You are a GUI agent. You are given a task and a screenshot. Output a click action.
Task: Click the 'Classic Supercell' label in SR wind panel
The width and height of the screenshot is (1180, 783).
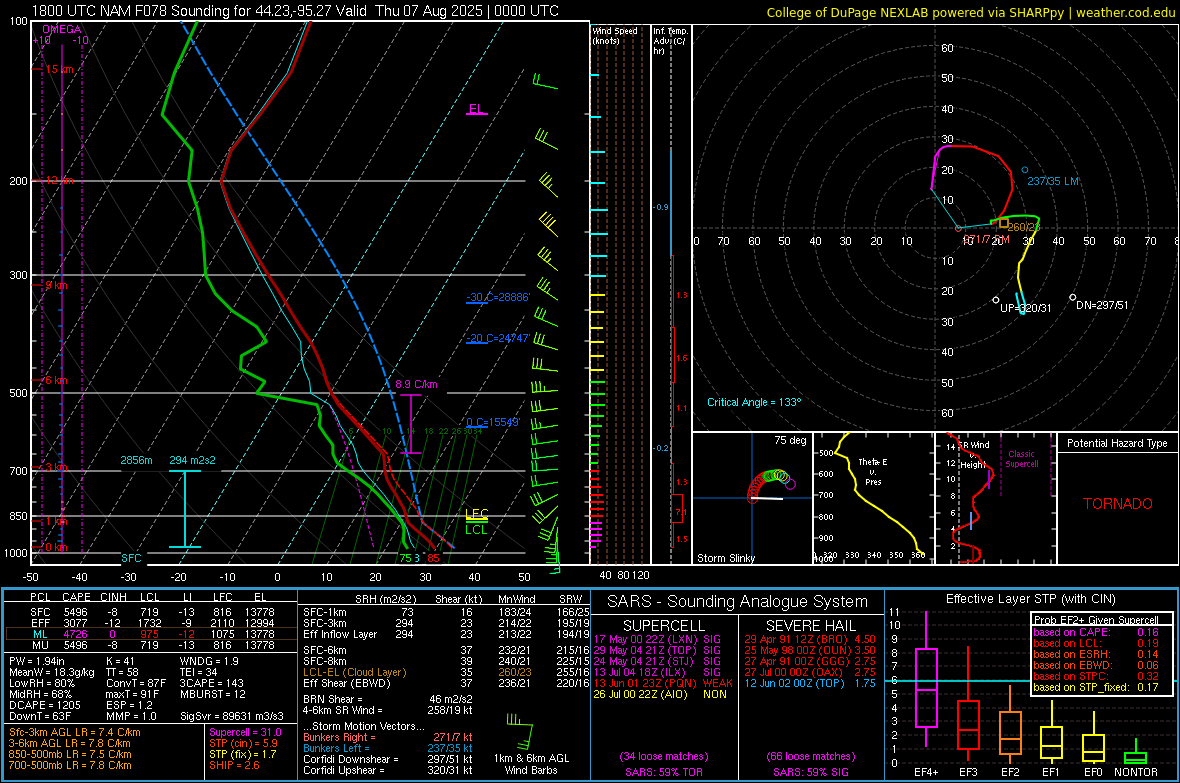click(x=1022, y=459)
